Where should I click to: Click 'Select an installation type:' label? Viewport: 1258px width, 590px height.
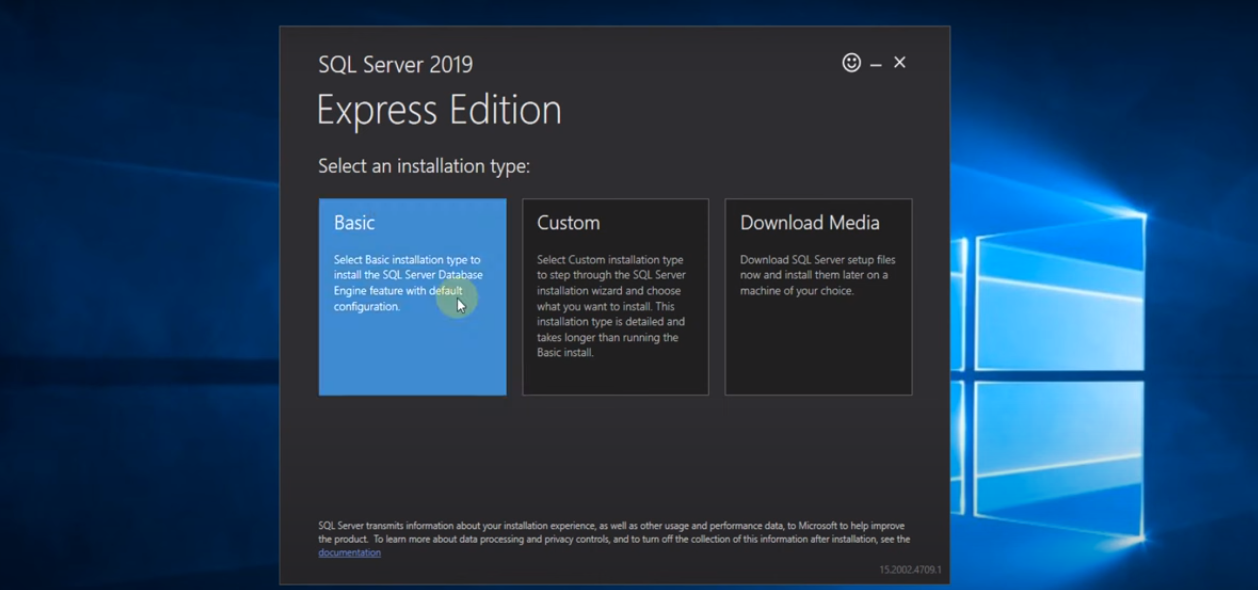(424, 166)
